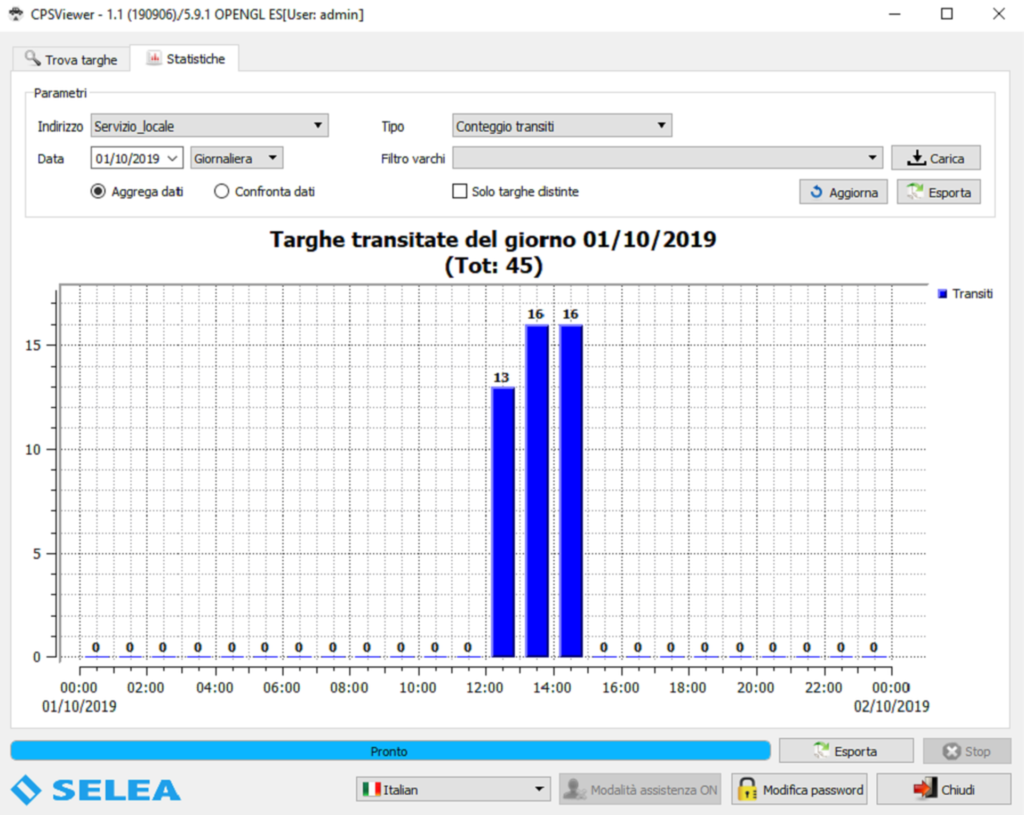Switch to the Statistiche tab
Image resolution: width=1024 pixels, height=815 pixels.
(x=185, y=58)
